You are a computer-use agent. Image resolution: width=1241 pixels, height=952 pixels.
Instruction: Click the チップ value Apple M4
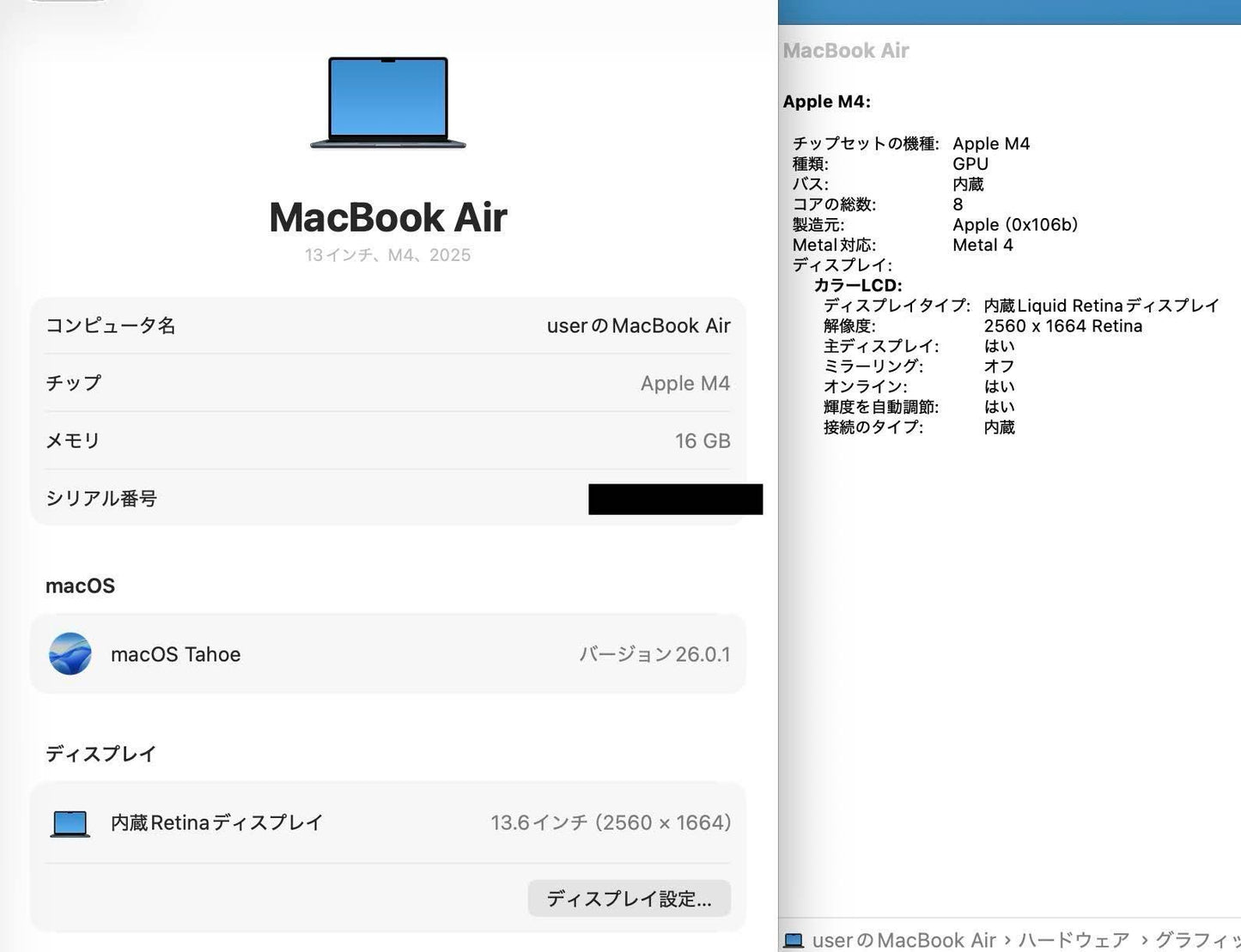[685, 383]
